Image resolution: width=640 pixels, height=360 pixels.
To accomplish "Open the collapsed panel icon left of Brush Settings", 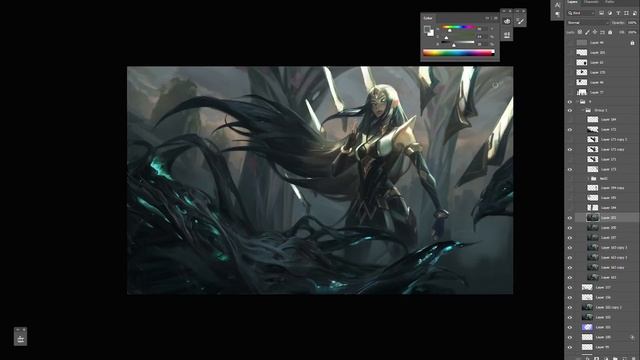I will pyautogui.click(x=507, y=21).
